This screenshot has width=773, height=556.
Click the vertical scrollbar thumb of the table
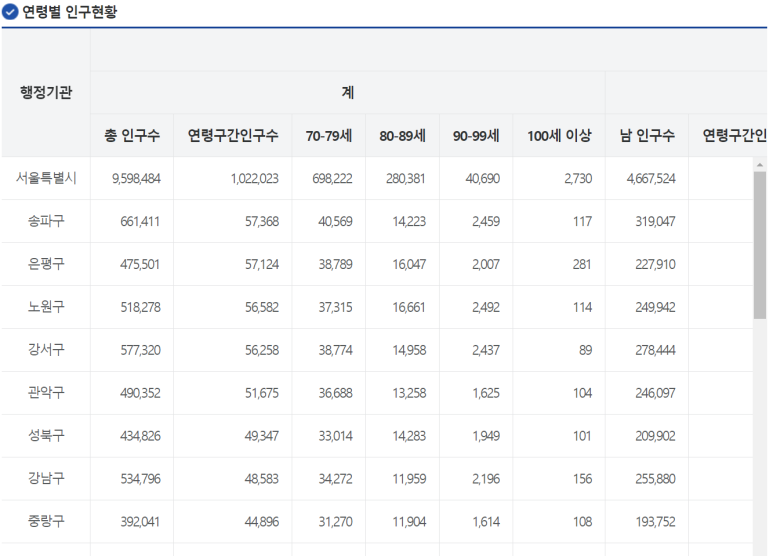point(760,245)
